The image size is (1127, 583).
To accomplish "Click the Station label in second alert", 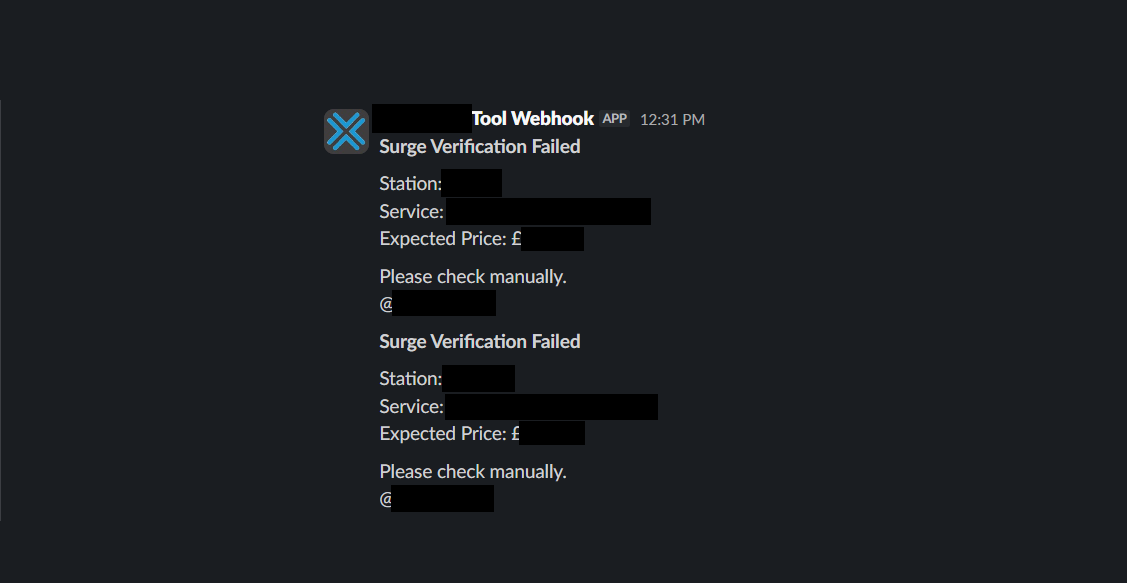I will click(410, 379).
